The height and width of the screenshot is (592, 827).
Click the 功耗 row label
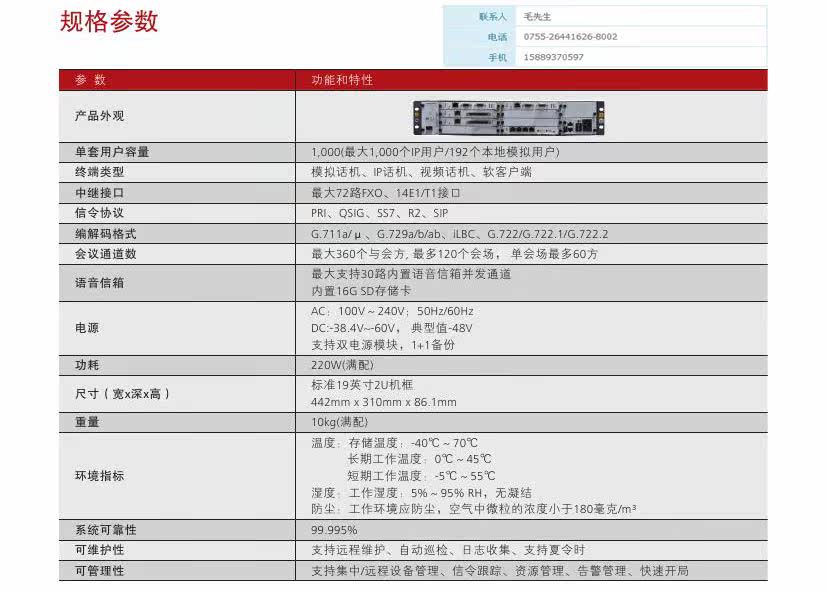[x=86, y=365]
